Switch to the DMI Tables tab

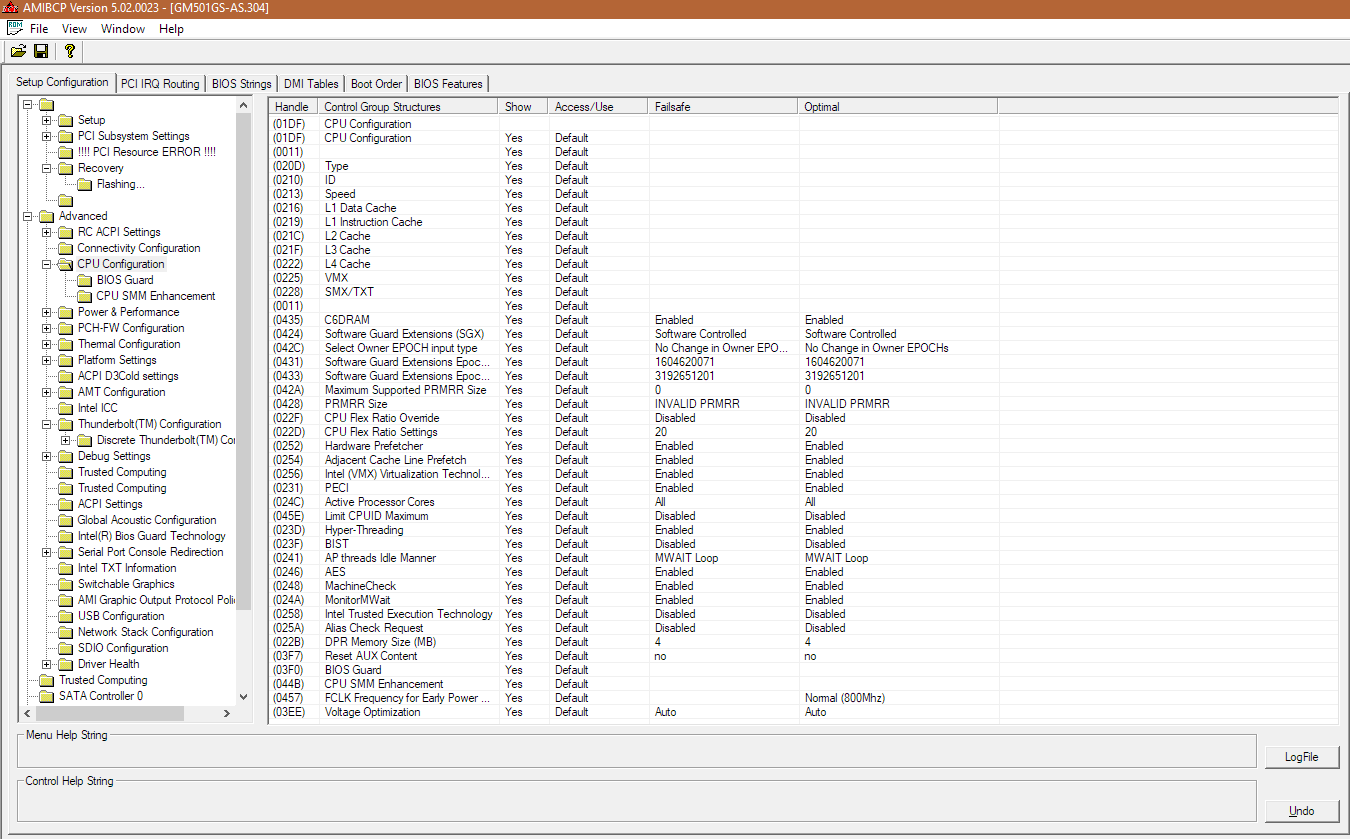point(311,84)
